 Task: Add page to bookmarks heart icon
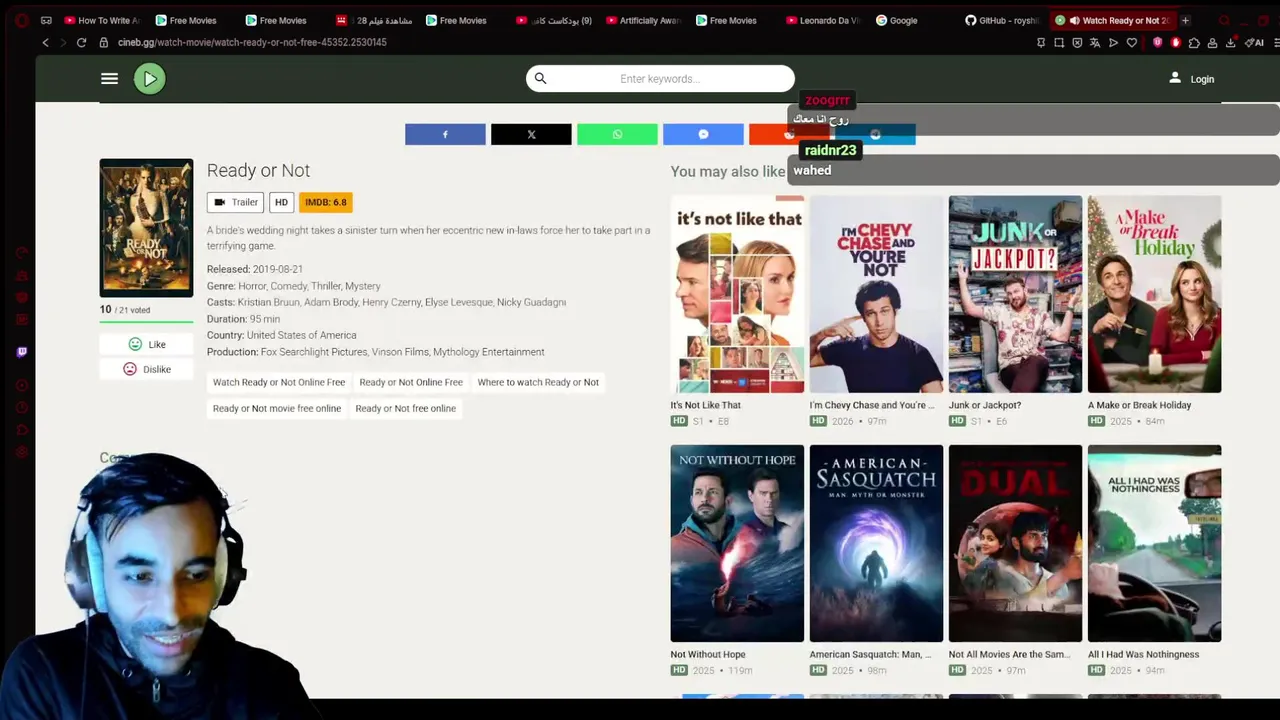point(1132,42)
